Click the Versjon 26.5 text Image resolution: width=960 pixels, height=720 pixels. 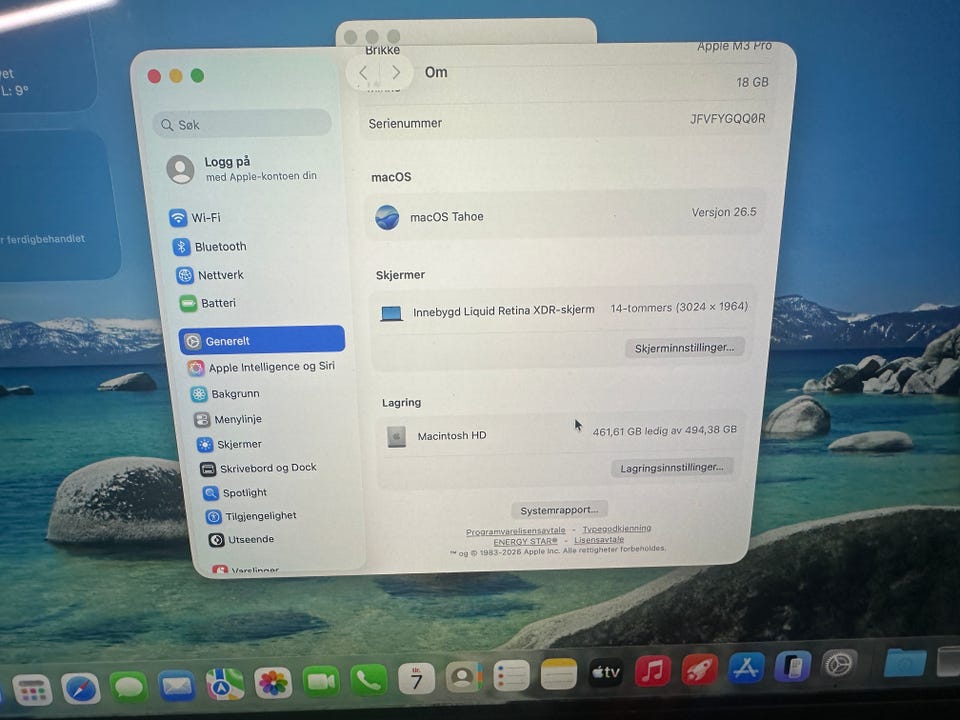click(x=724, y=212)
